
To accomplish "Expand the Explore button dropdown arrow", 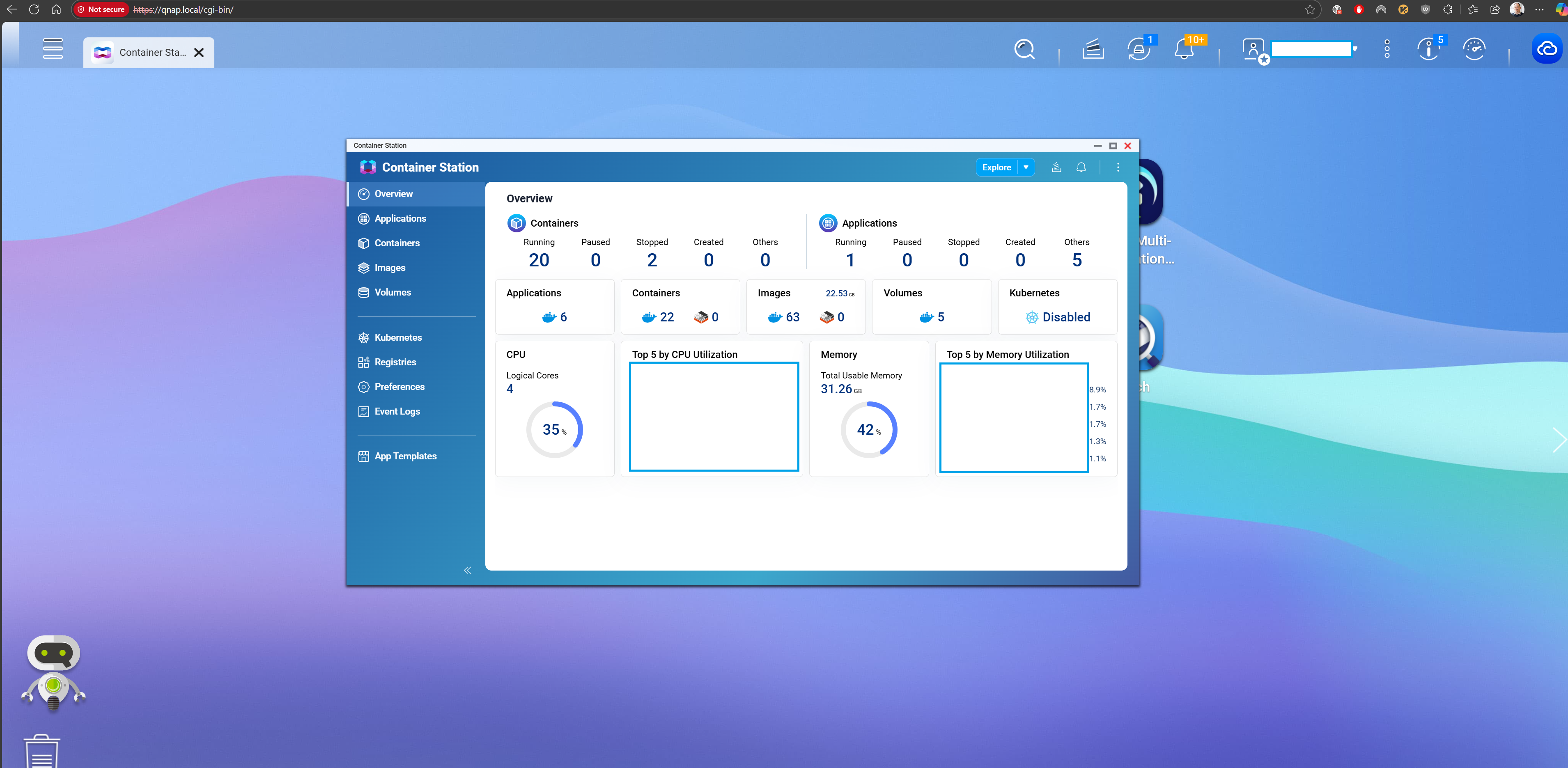I will coord(1026,167).
